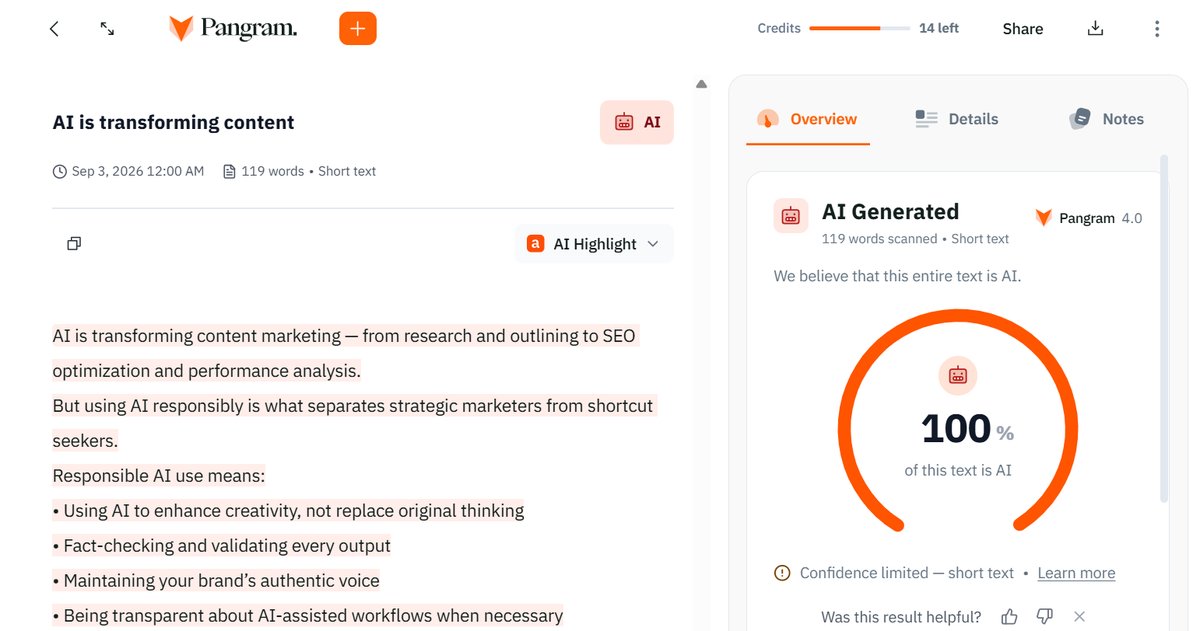This screenshot has height=631, width=1200.
Task: Click the bullet about brand's authentic voice
Action: 216,581
